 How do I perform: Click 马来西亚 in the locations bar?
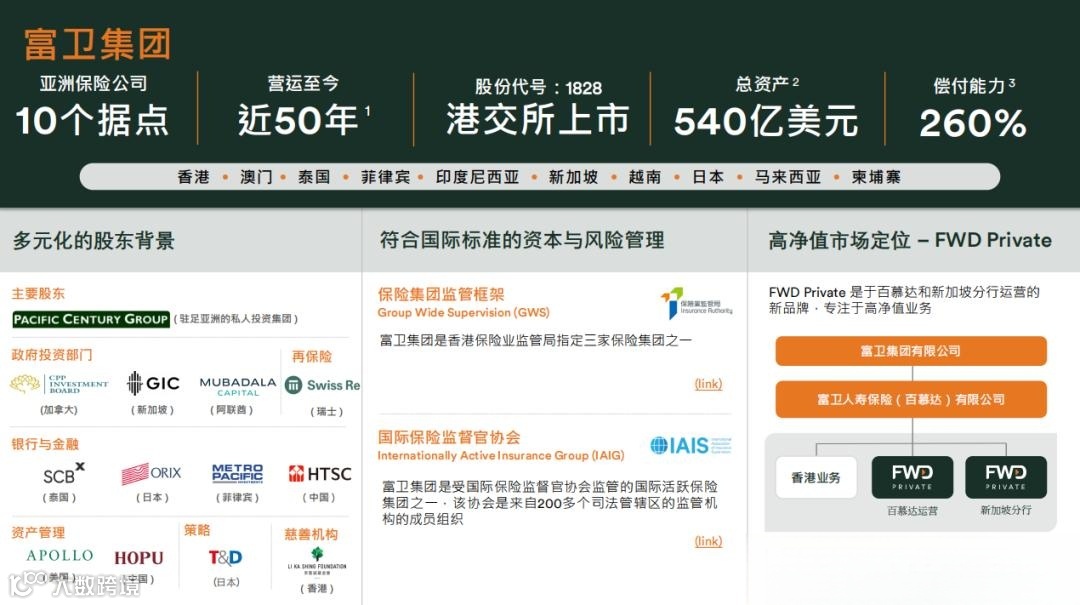pyautogui.click(x=788, y=177)
